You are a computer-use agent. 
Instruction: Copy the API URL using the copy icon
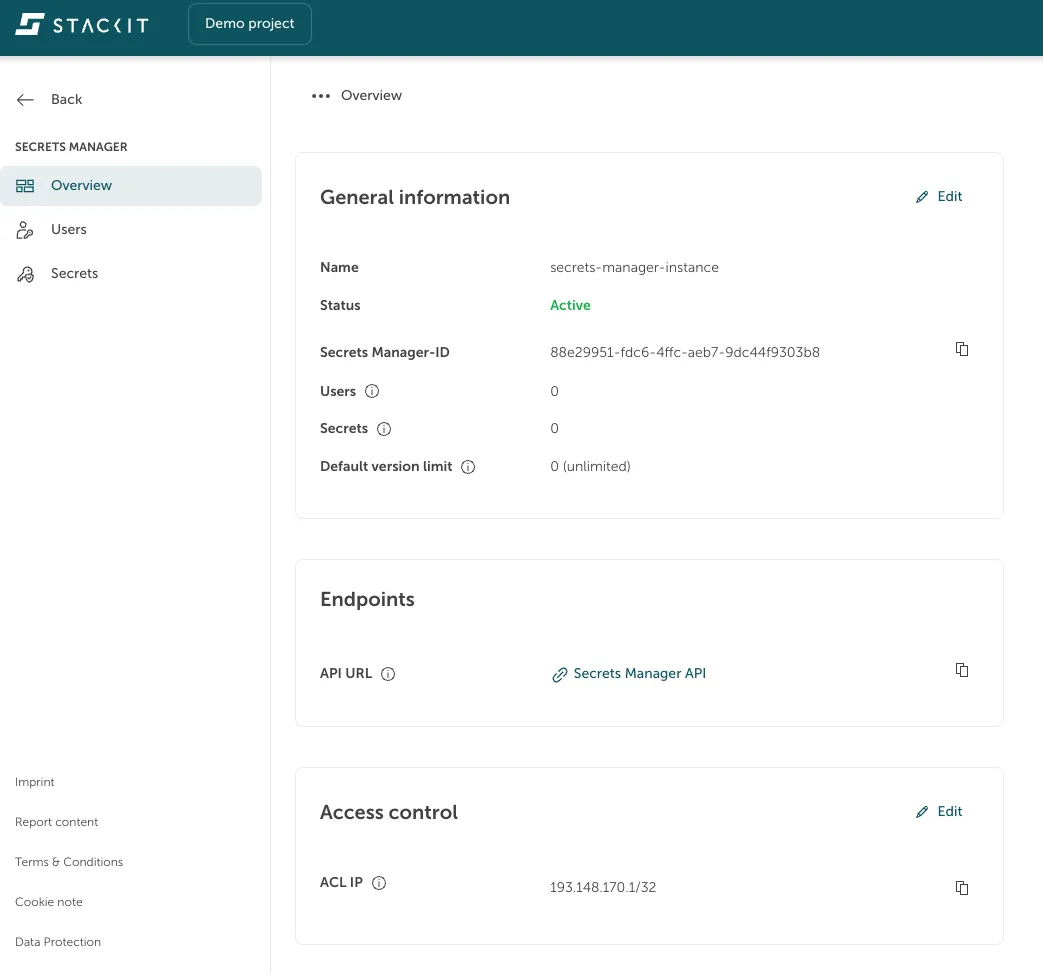coord(961,670)
